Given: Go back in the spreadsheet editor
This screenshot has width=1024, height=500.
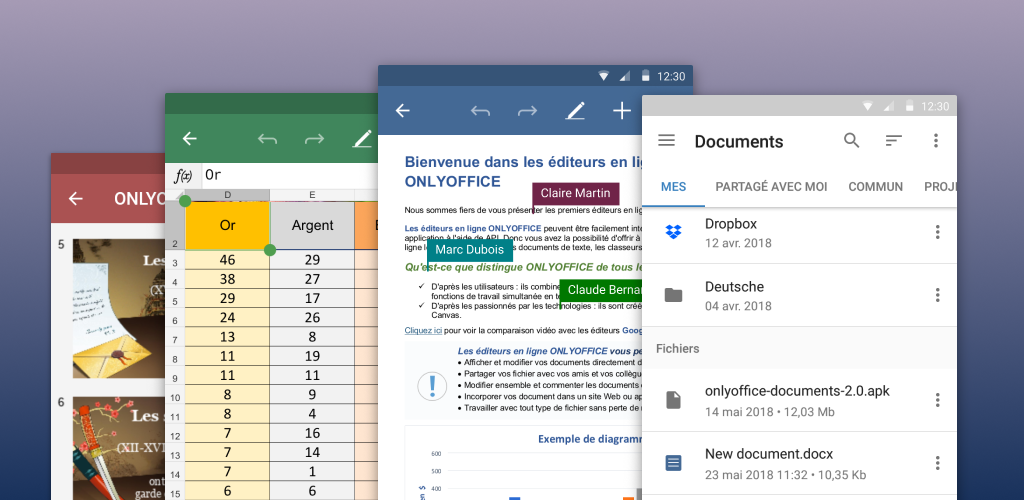Looking at the screenshot, I should (x=189, y=138).
